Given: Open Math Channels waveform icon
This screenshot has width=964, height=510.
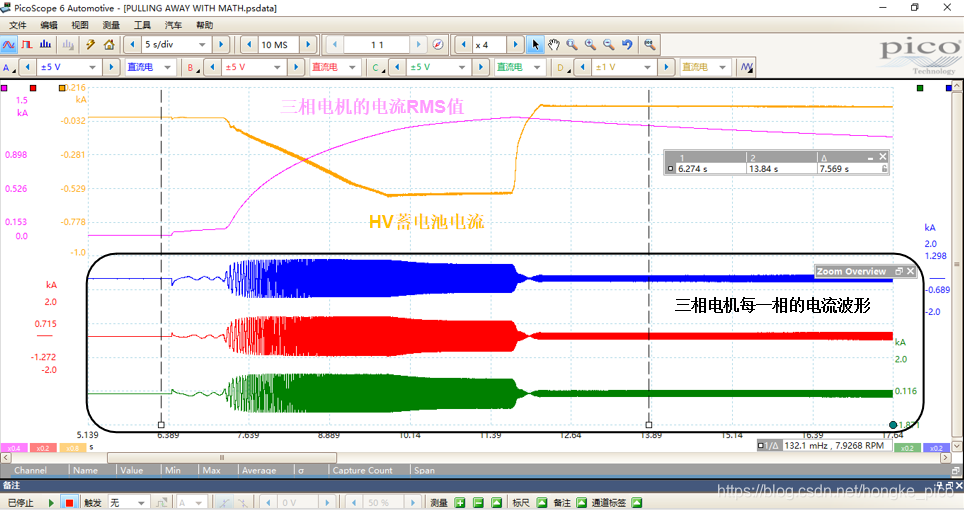Looking at the screenshot, I should pos(747,67).
